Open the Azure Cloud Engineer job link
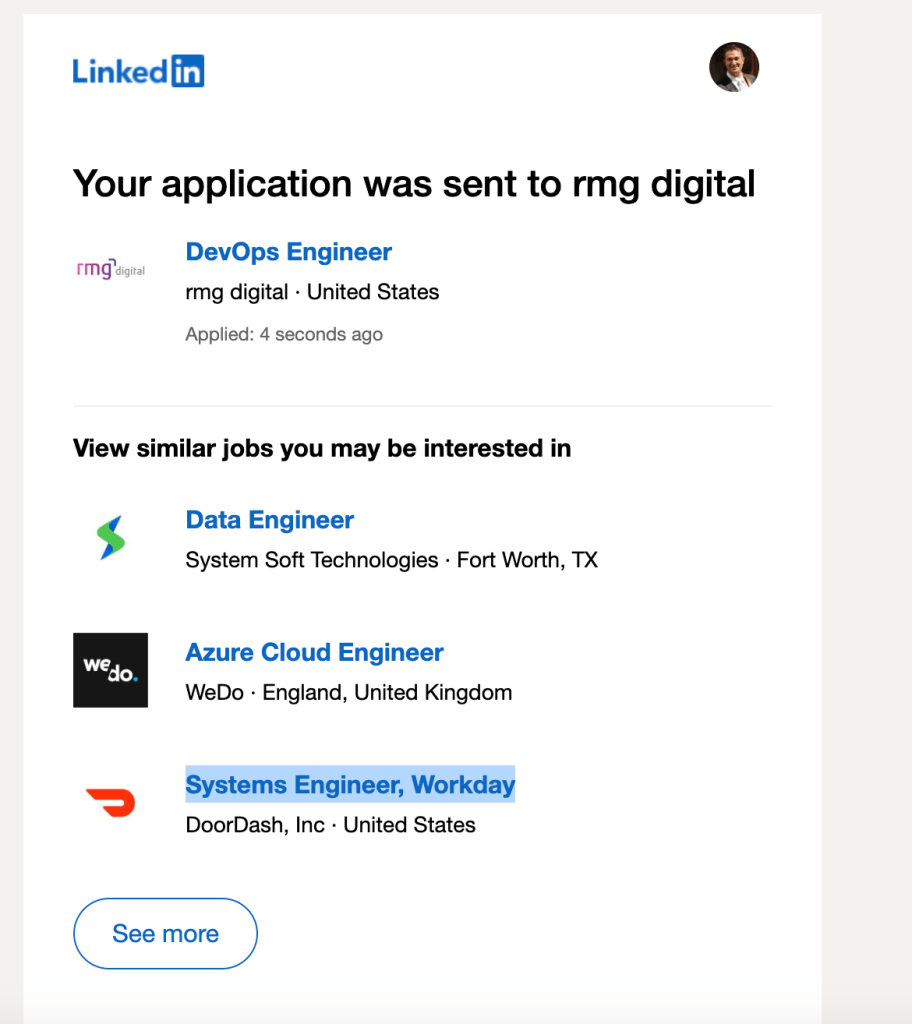The height and width of the screenshot is (1024, 912). [314, 653]
